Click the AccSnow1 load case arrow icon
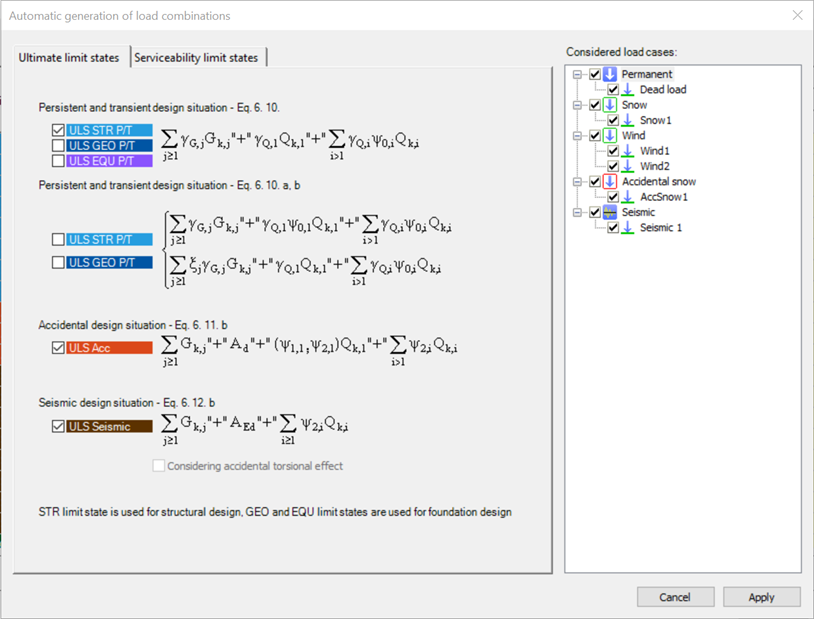 point(628,197)
